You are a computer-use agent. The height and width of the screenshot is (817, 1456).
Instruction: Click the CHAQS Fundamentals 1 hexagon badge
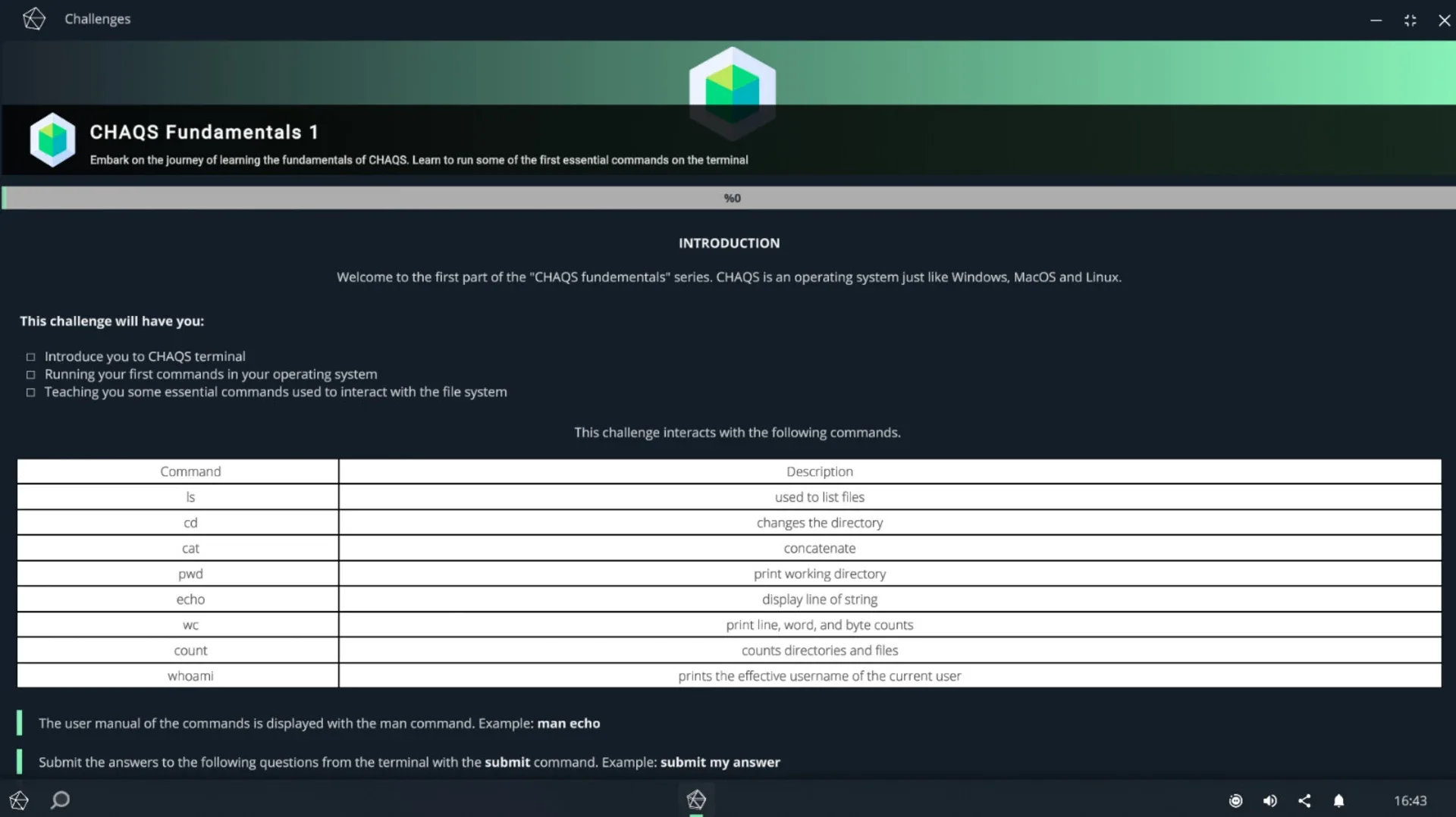pos(52,140)
